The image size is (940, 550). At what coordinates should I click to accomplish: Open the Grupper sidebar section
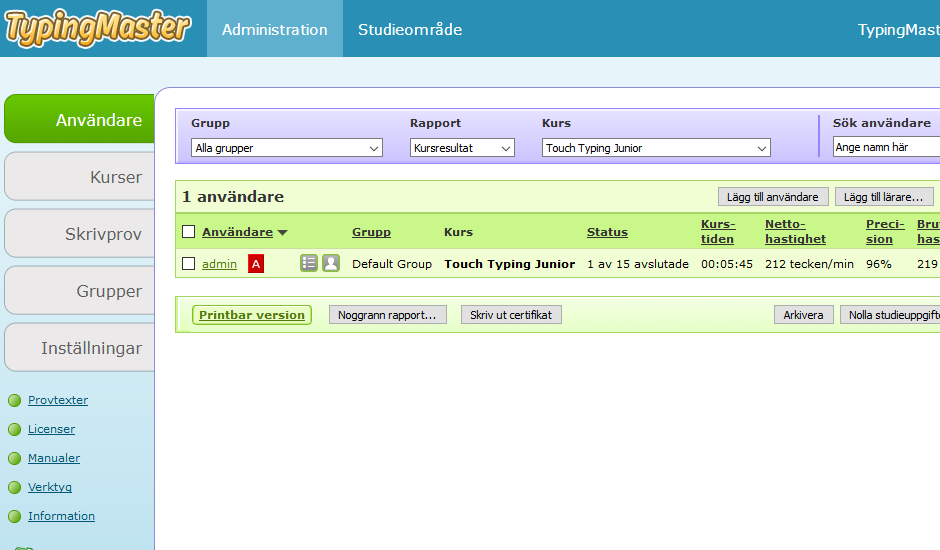79,290
